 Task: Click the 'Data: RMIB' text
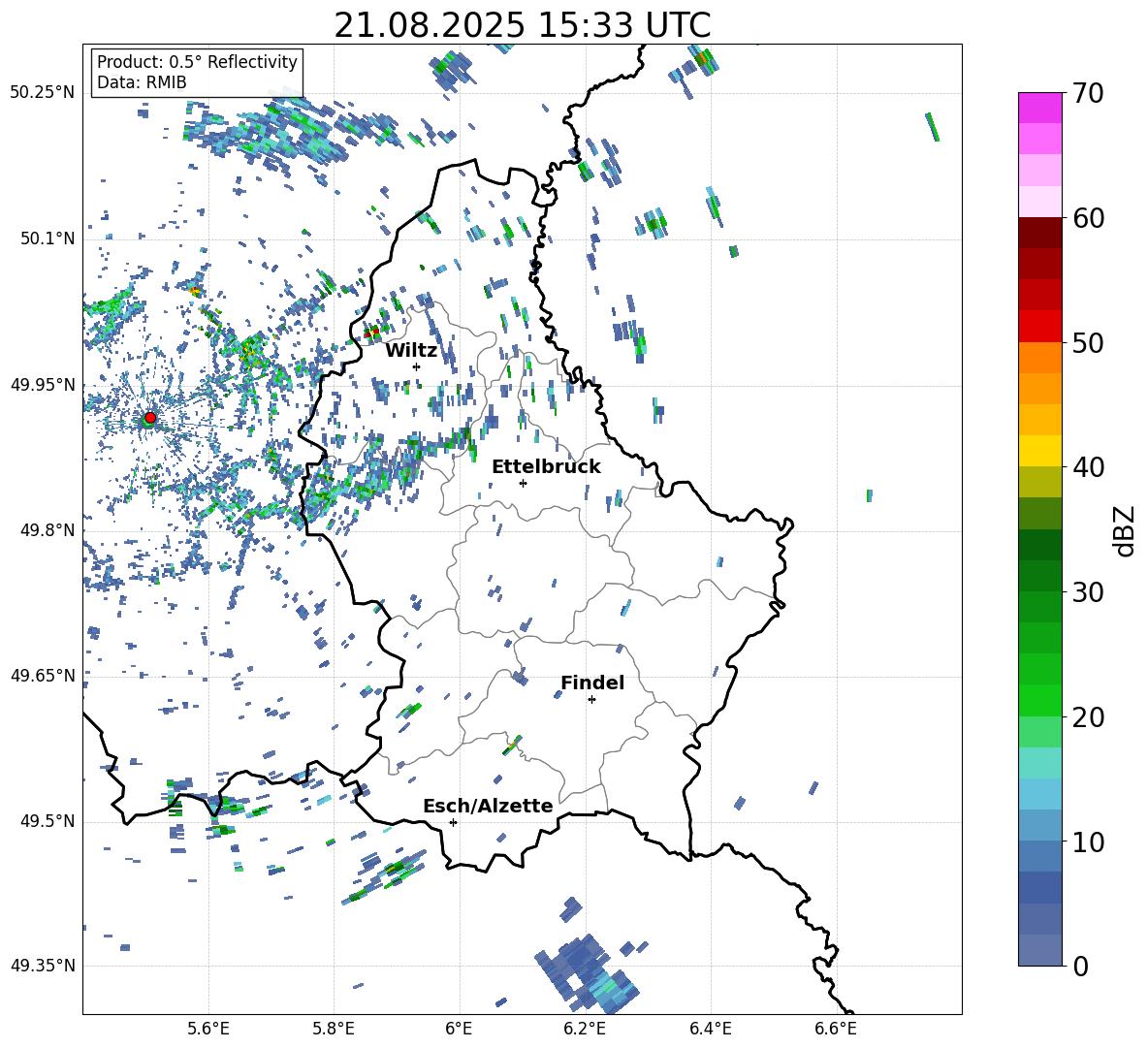click(142, 82)
